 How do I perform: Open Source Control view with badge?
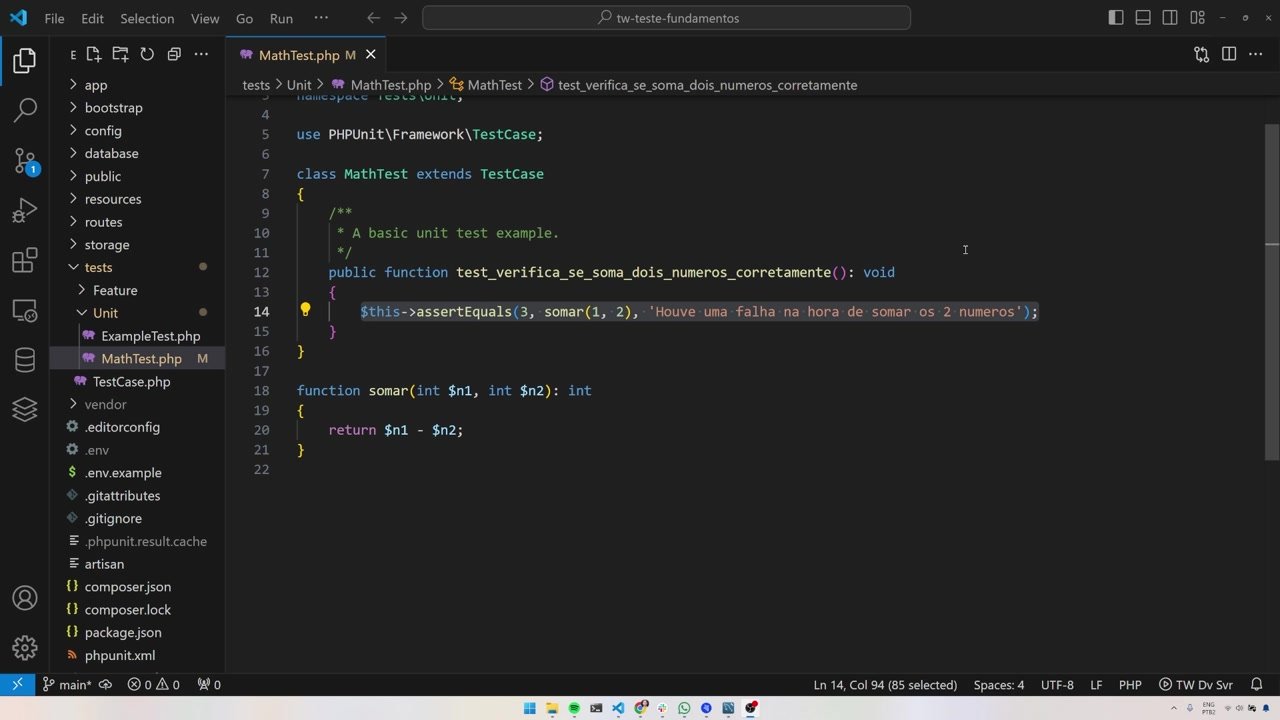25,160
